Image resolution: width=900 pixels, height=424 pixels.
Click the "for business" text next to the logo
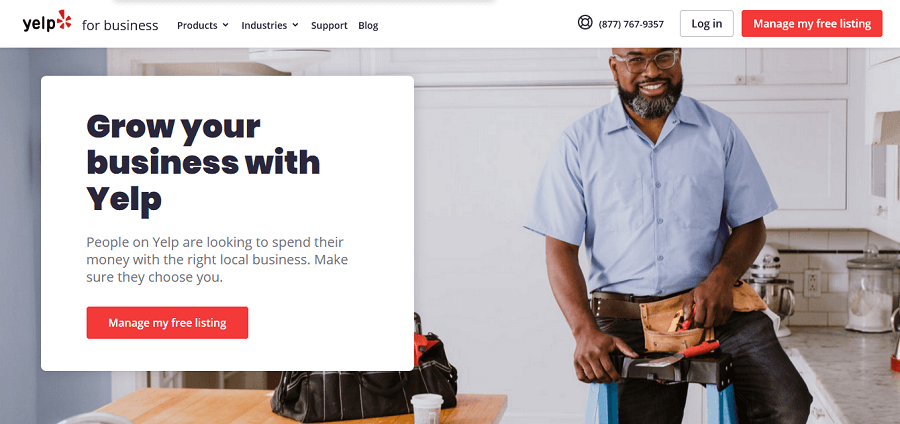(x=120, y=25)
